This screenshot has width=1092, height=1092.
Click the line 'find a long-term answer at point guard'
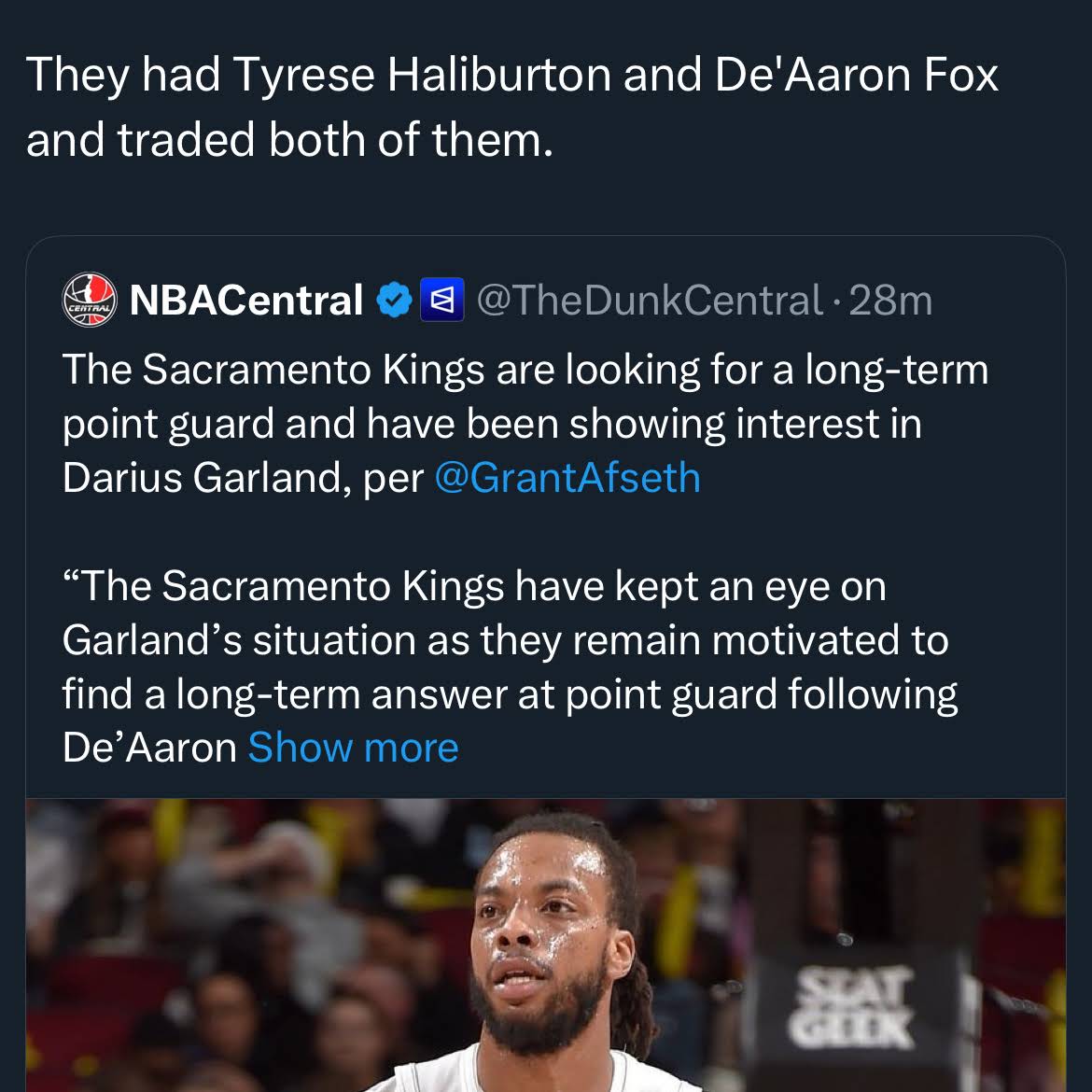click(x=510, y=694)
